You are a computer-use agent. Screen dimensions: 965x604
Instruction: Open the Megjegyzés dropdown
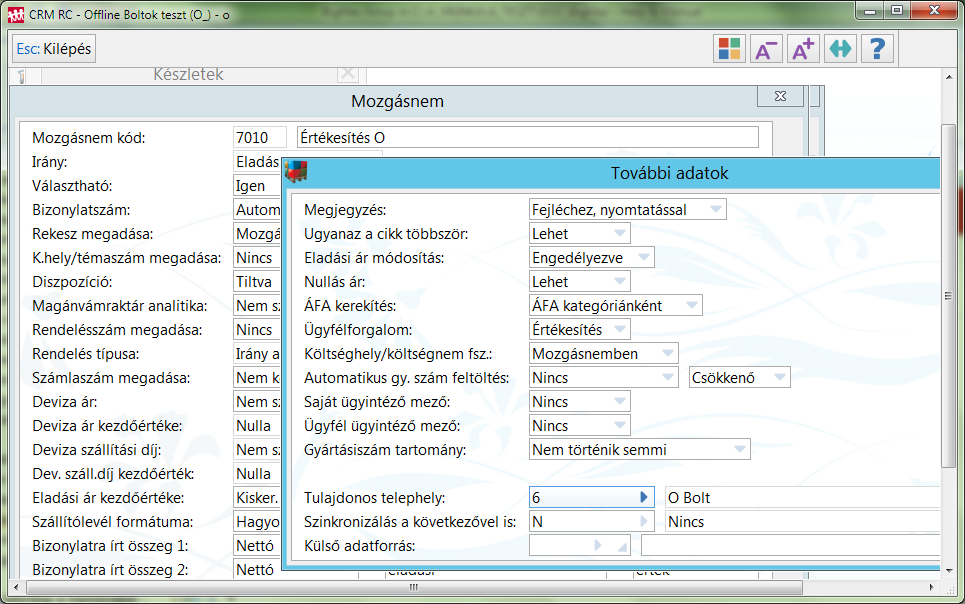(x=716, y=209)
